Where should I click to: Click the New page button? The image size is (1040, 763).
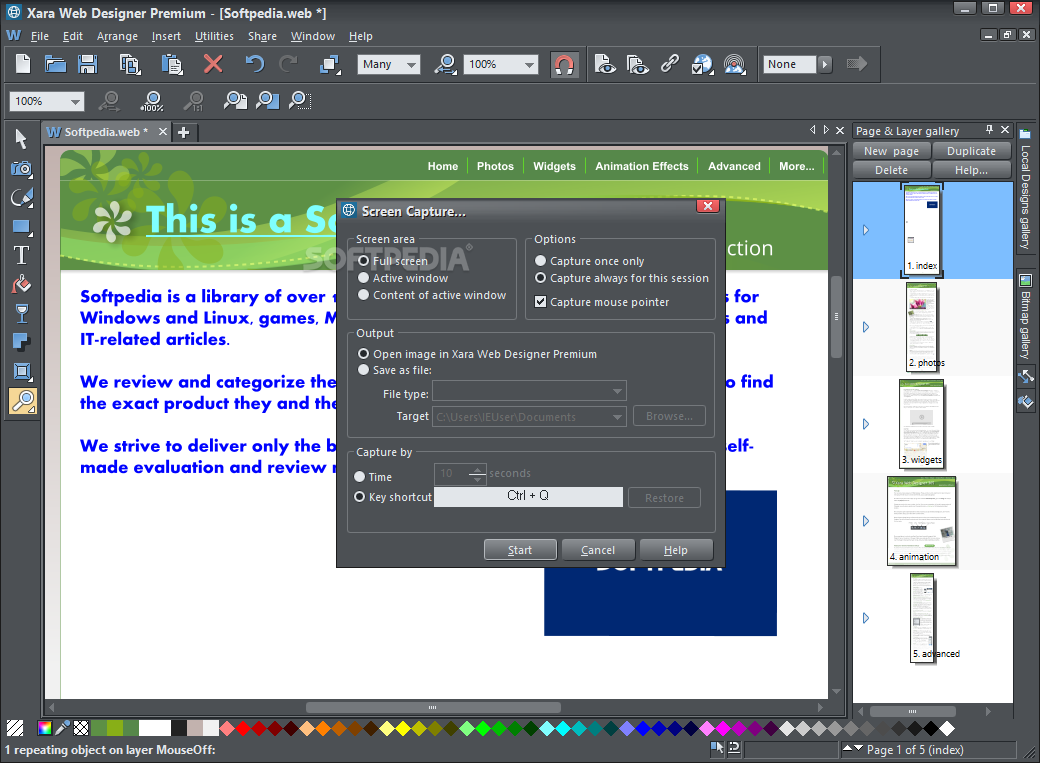click(891, 151)
